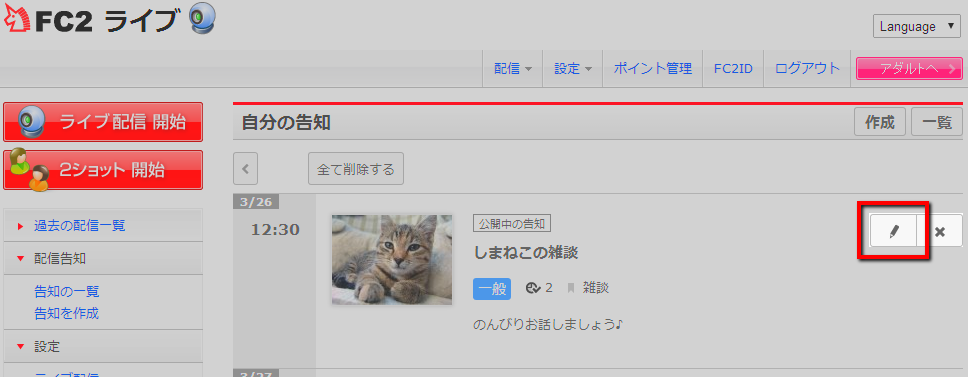
Task: Click the pencil edit icon for しまねこの雑談
Action: (x=893, y=231)
